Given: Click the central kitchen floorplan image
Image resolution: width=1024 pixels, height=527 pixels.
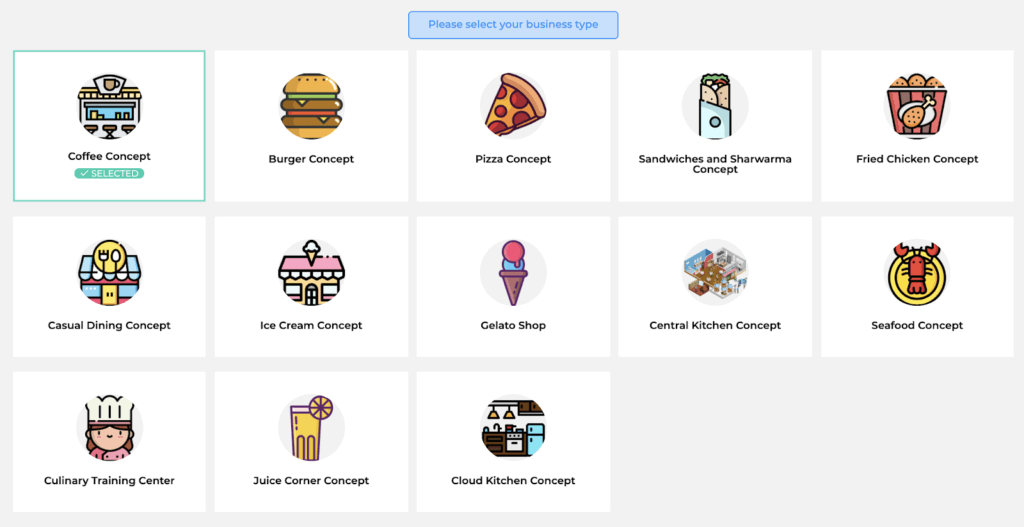Looking at the screenshot, I should tap(715, 272).
